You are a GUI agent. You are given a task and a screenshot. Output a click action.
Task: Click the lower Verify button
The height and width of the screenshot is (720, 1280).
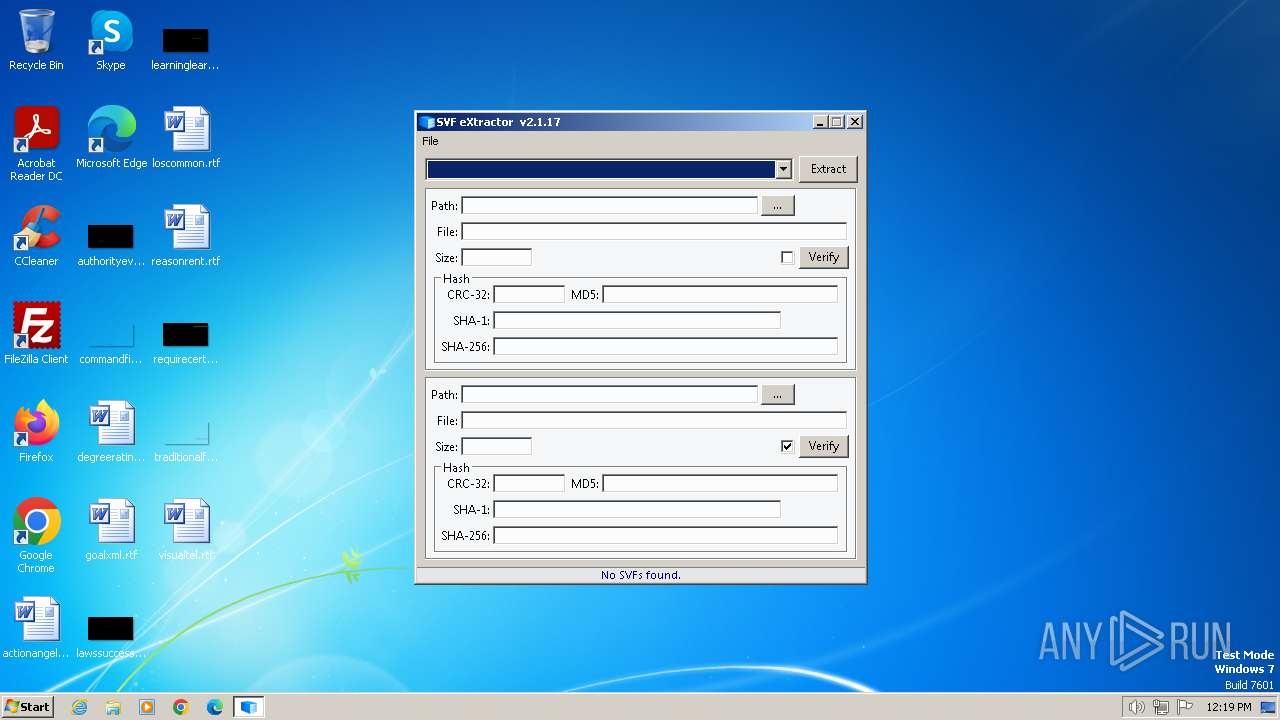824,446
